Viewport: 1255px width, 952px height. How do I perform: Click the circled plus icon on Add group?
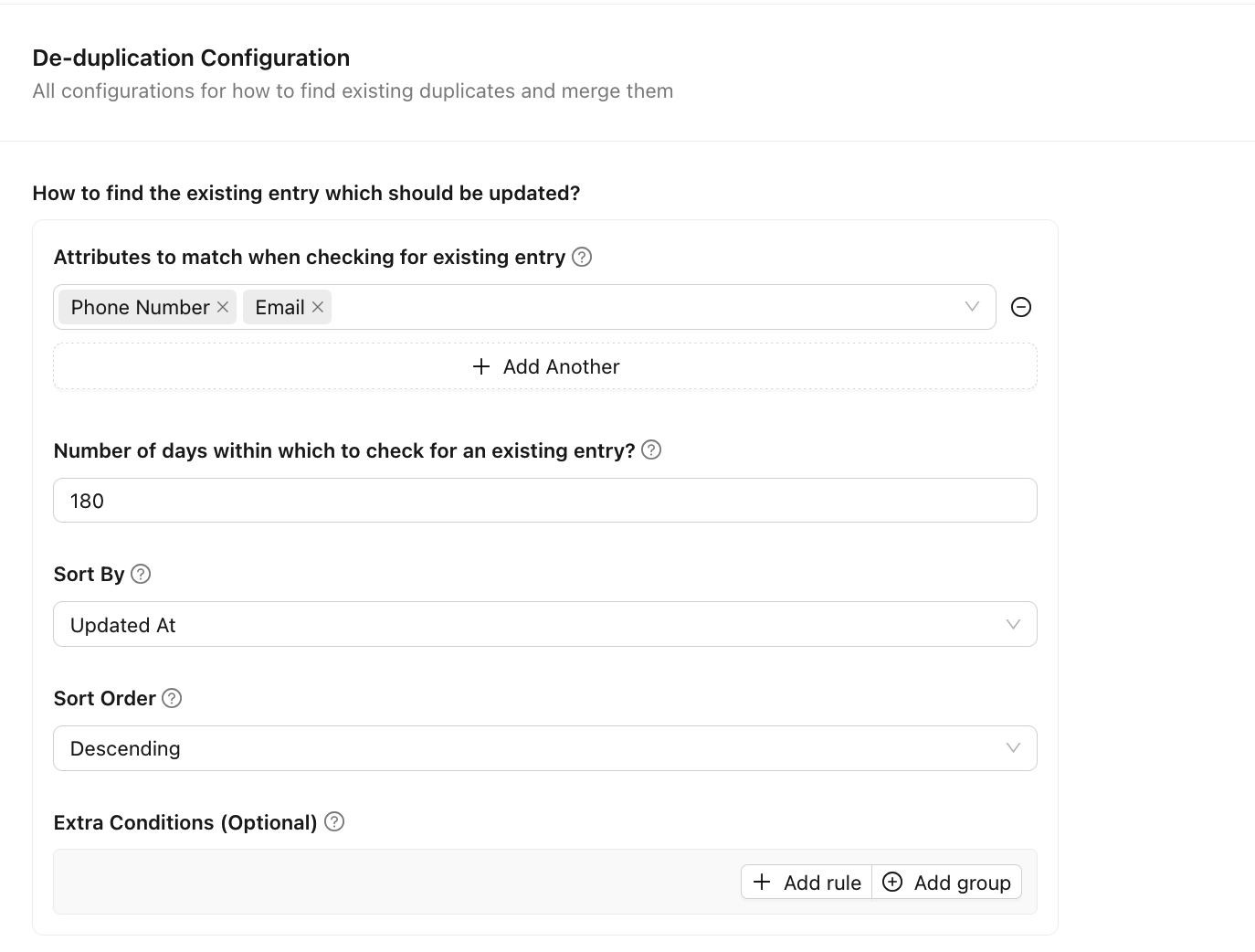click(x=892, y=882)
